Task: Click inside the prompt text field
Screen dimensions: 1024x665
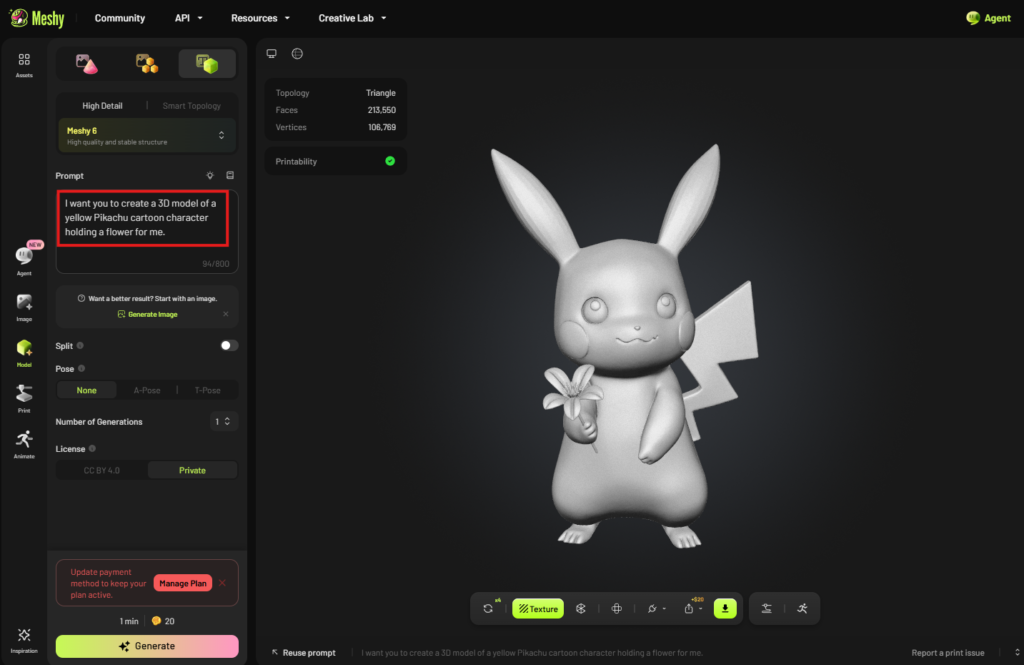Action: (x=147, y=231)
